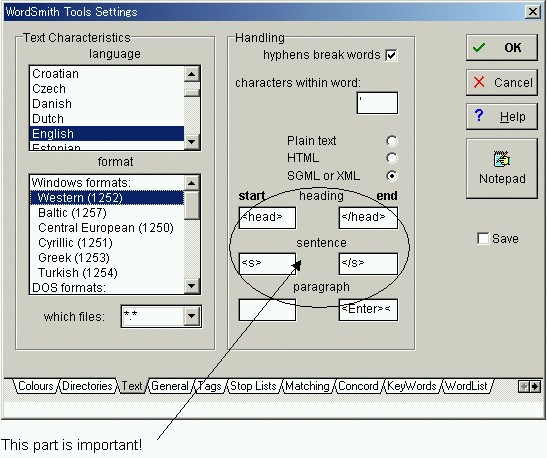Click the green checkmark OK button
The image size is (547, 458).
(502, 47)
